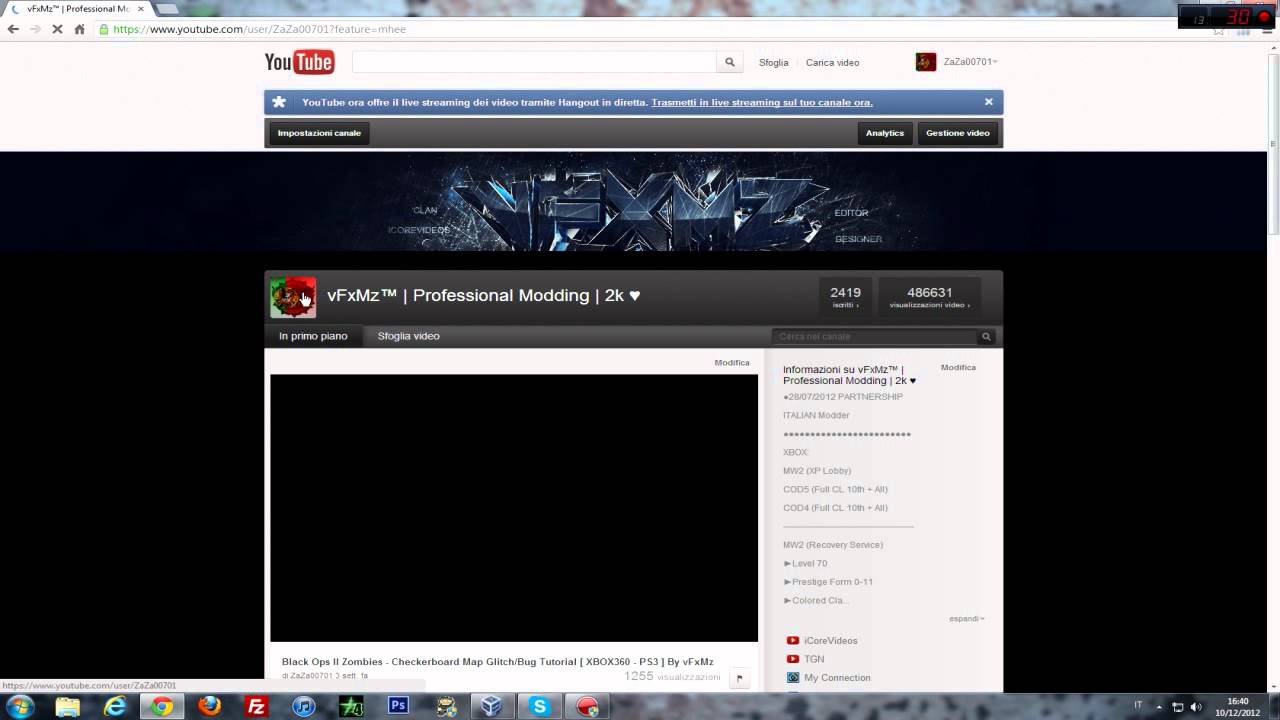
Task: Click the 2419 iscritti counter
Action: (x=845, y=297)
